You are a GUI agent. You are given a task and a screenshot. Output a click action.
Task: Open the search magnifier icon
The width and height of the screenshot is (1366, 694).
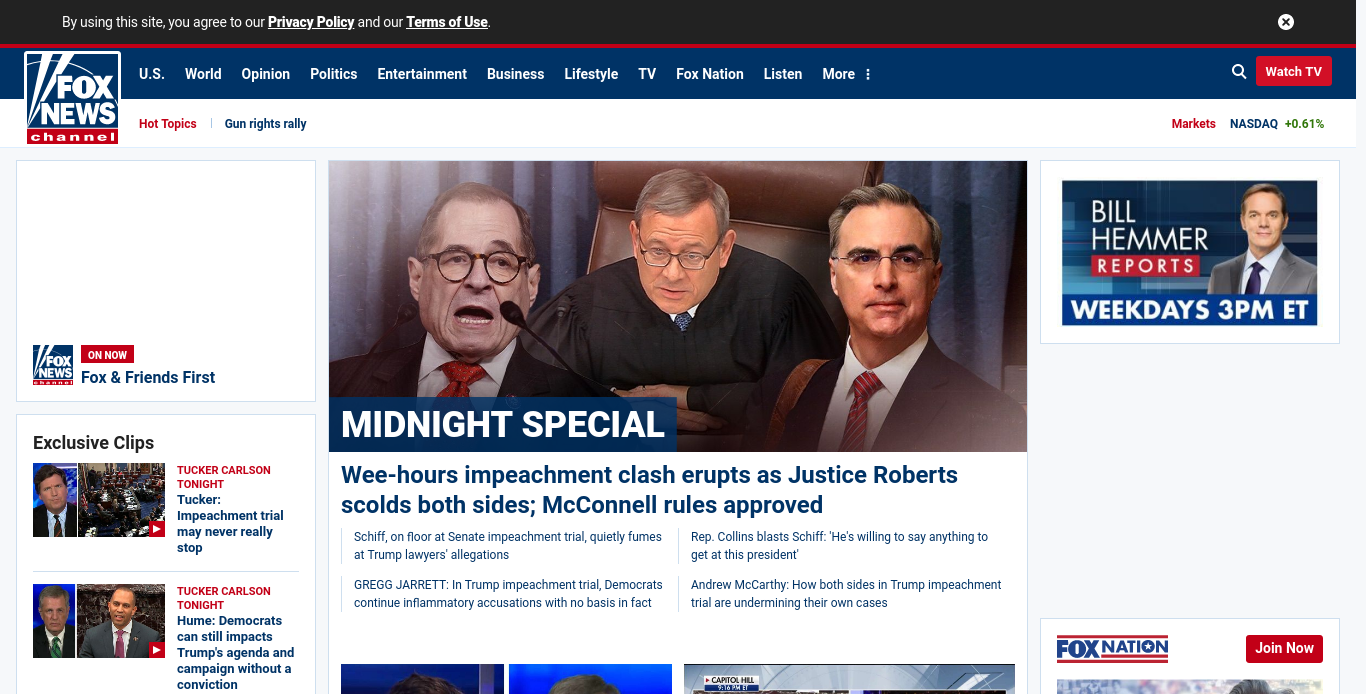point(1239,71)
